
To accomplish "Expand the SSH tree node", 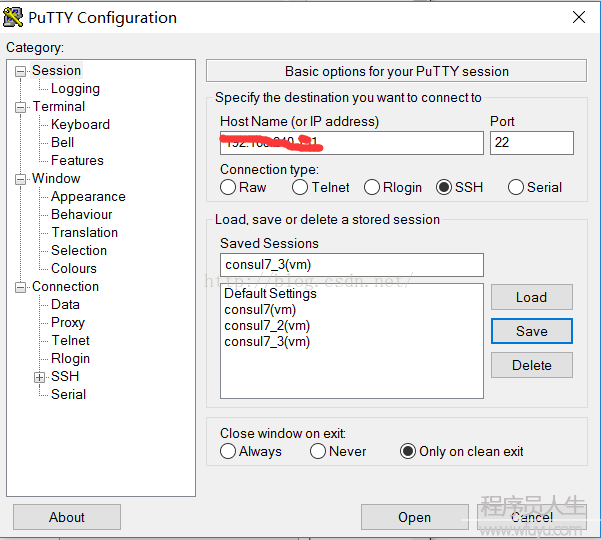I will [39, 378].
